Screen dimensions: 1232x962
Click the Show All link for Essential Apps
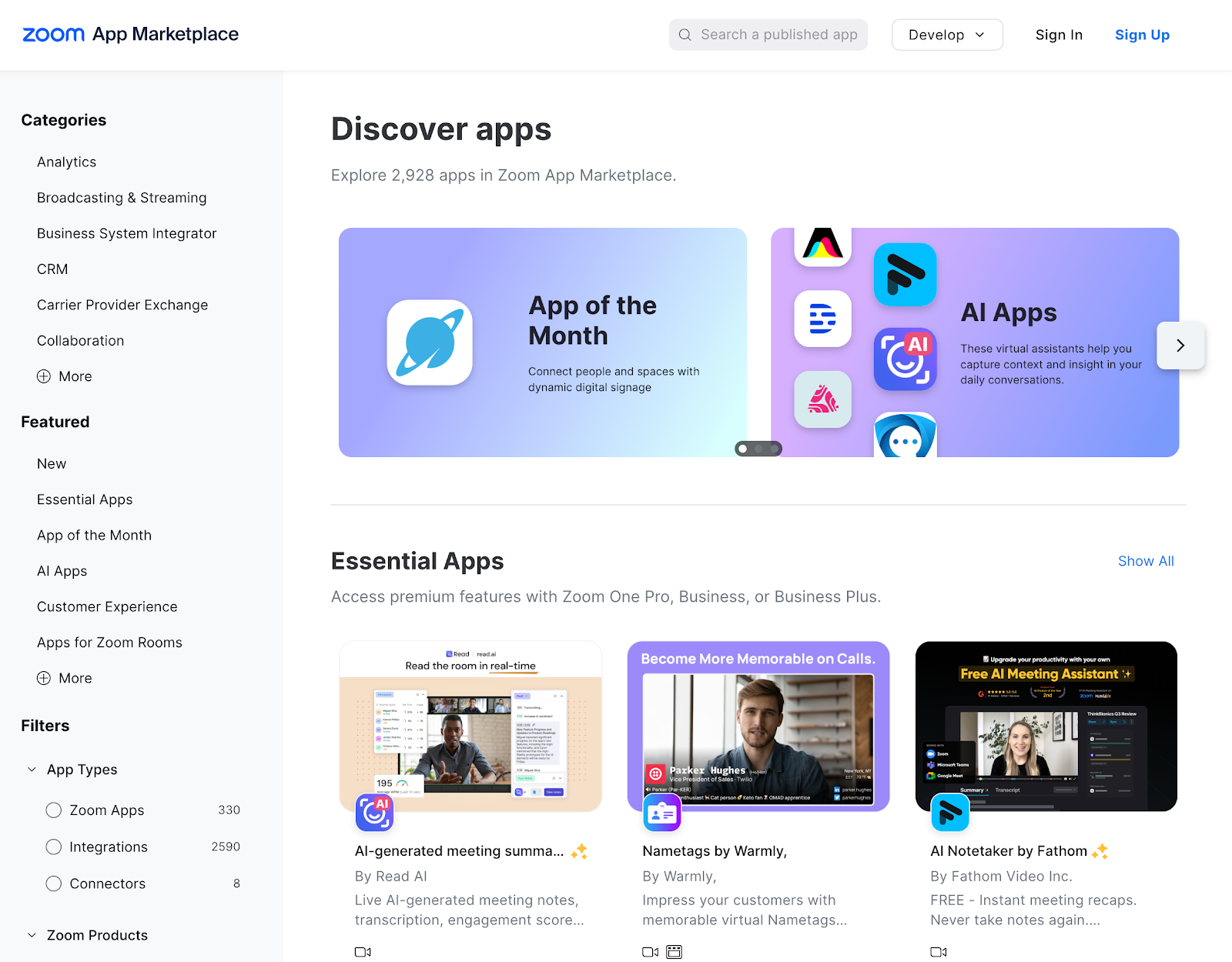tap(1146, 561)
